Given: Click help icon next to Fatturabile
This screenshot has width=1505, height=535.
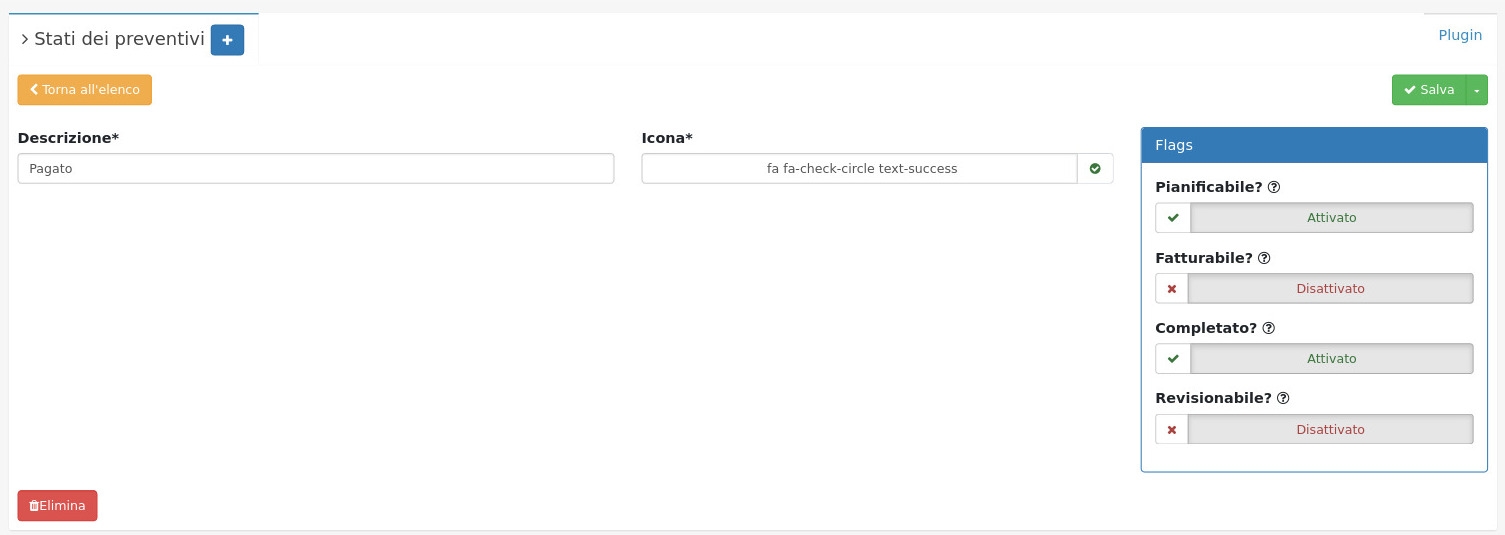Looking at the screenshot, I should click(x=1264, y=258).
